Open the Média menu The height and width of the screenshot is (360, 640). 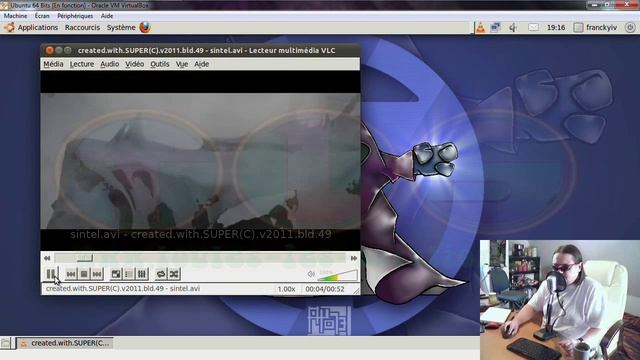[53, 64]
